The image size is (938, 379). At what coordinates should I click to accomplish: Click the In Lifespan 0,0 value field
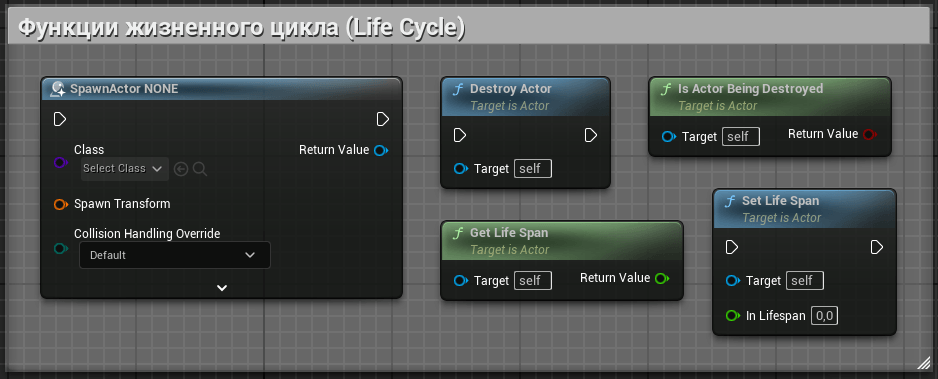(x=824, y=316)
